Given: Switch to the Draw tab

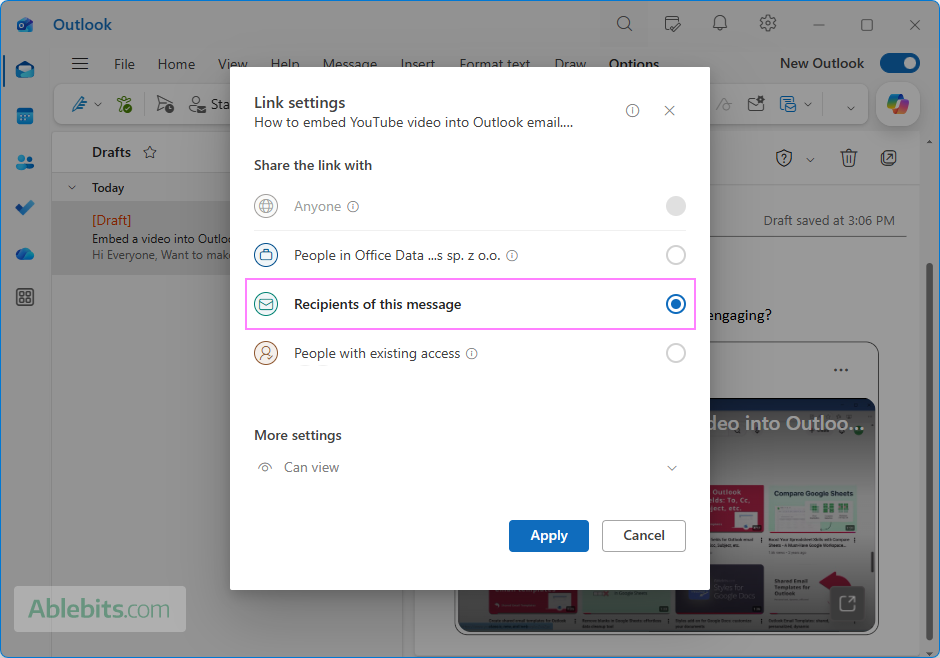Looking at the screenshot, I should point(570,64).
